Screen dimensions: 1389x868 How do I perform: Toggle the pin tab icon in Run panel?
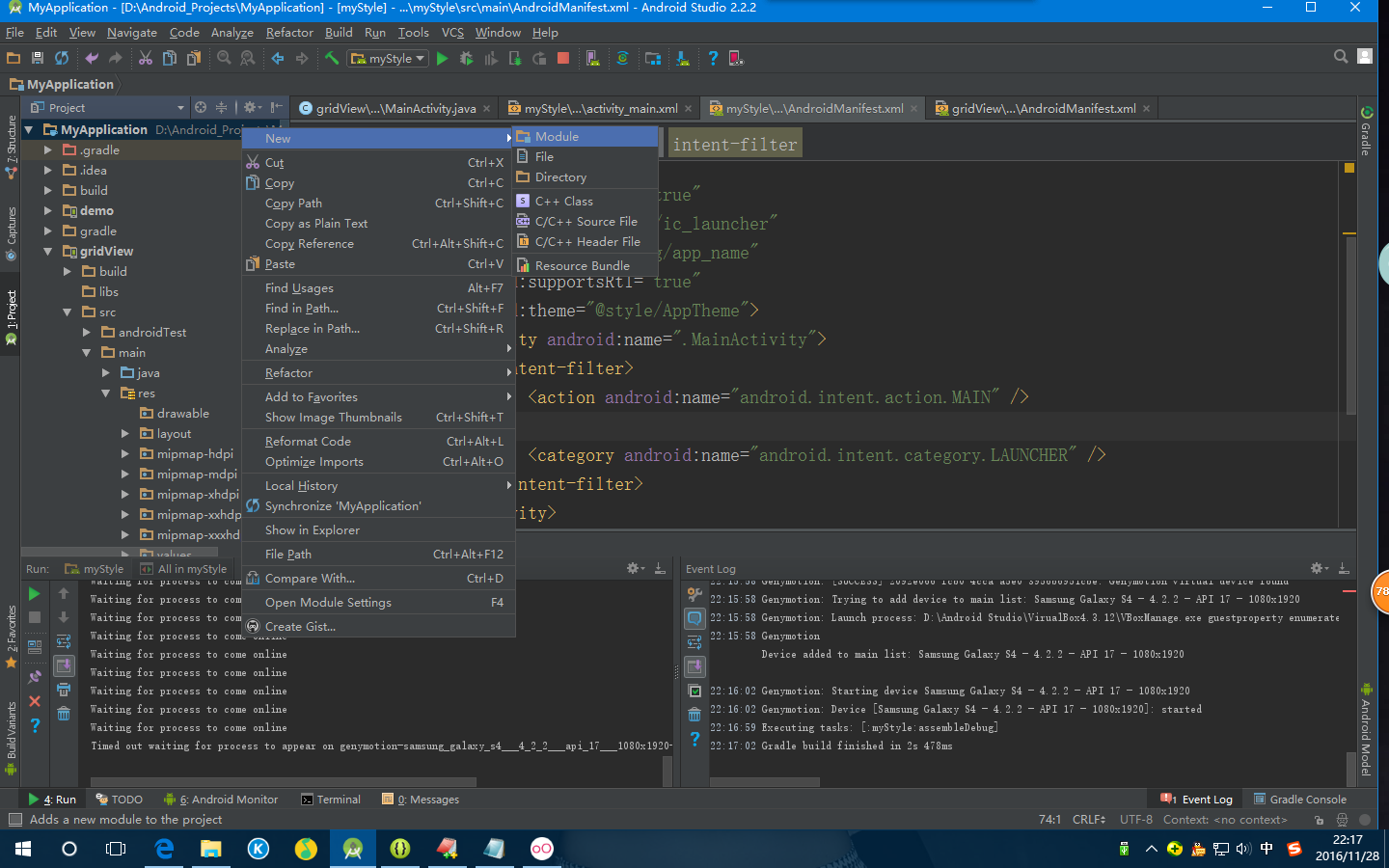point(35,677)
